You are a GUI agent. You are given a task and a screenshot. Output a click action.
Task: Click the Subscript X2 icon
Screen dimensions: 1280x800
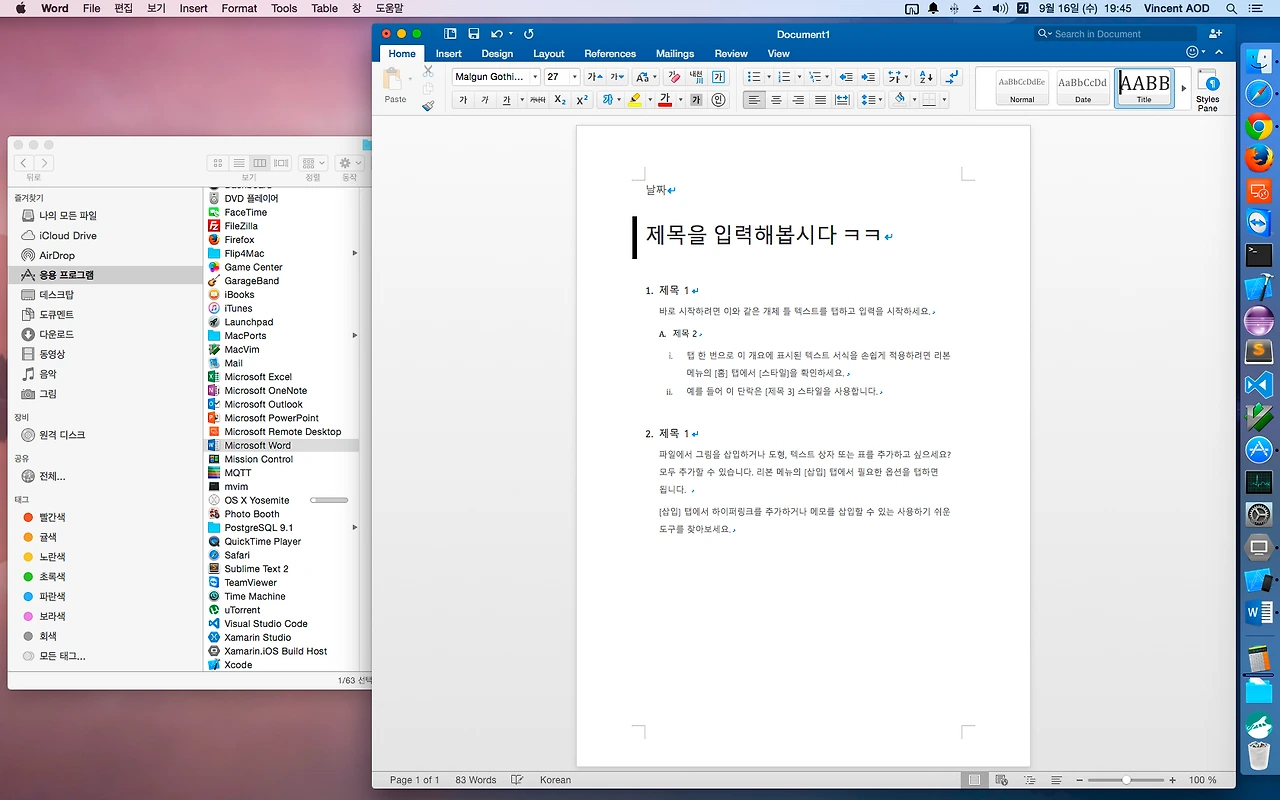pos(560,100)
